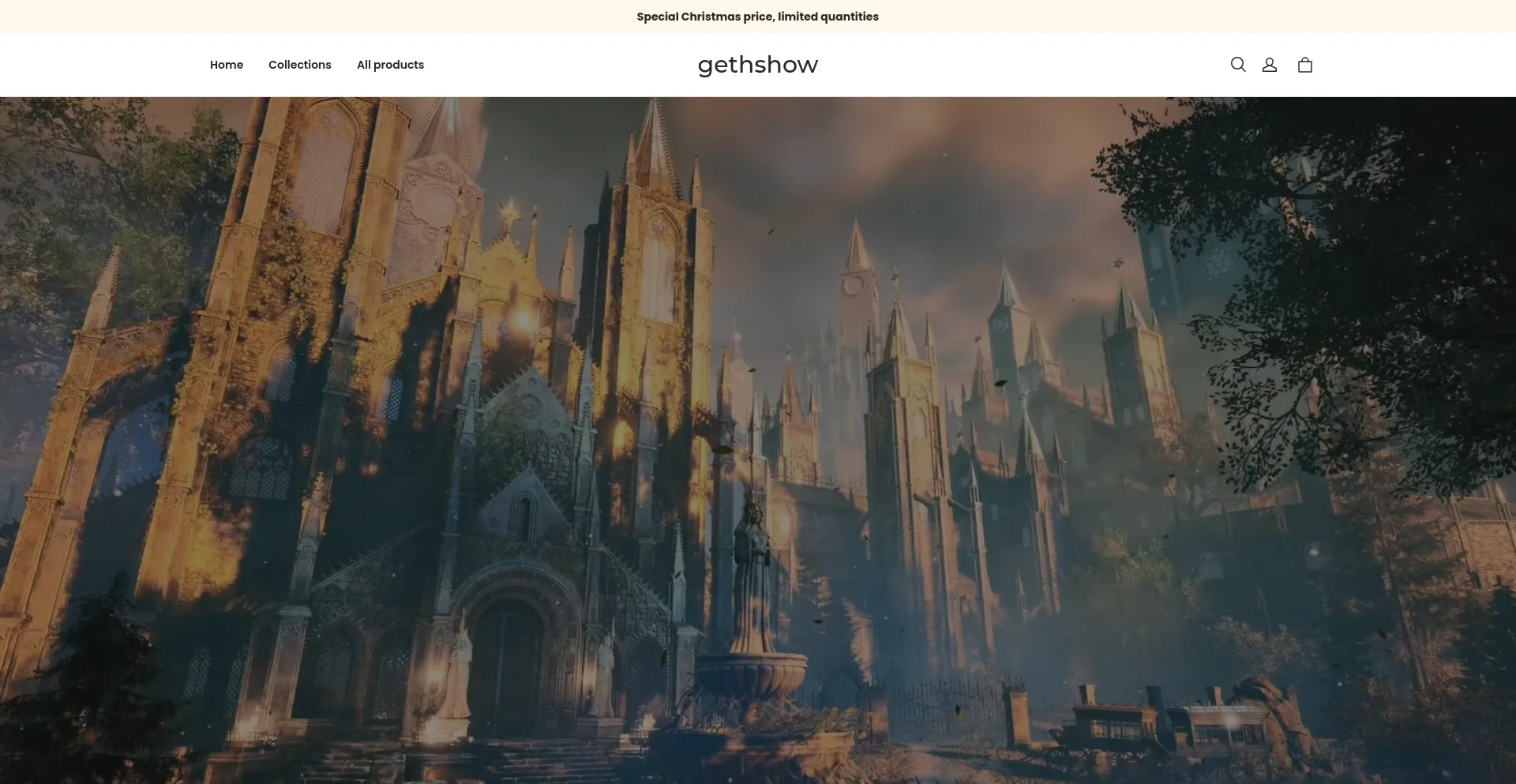Open the shopping bag cart icon

[x=1304, y=65]
